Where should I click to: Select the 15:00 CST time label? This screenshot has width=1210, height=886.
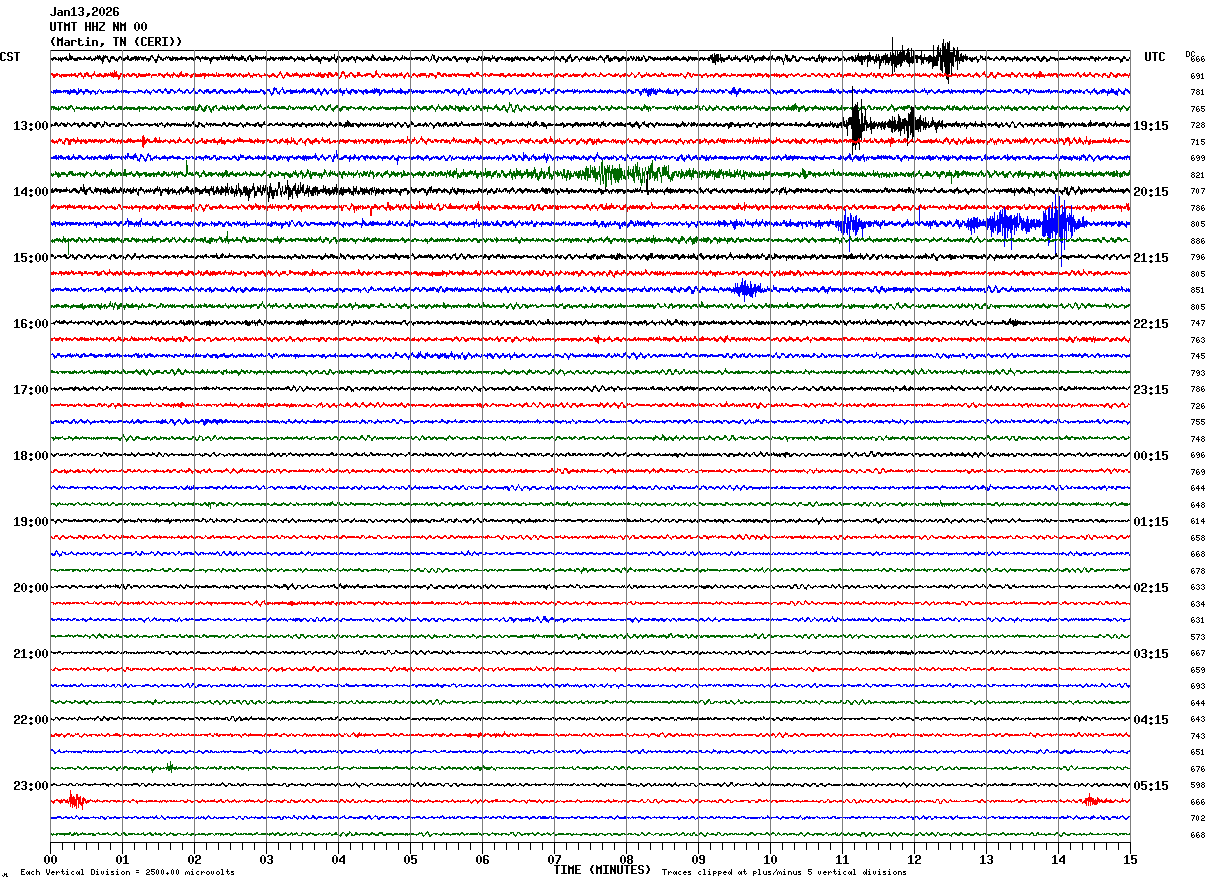(31, 258)
